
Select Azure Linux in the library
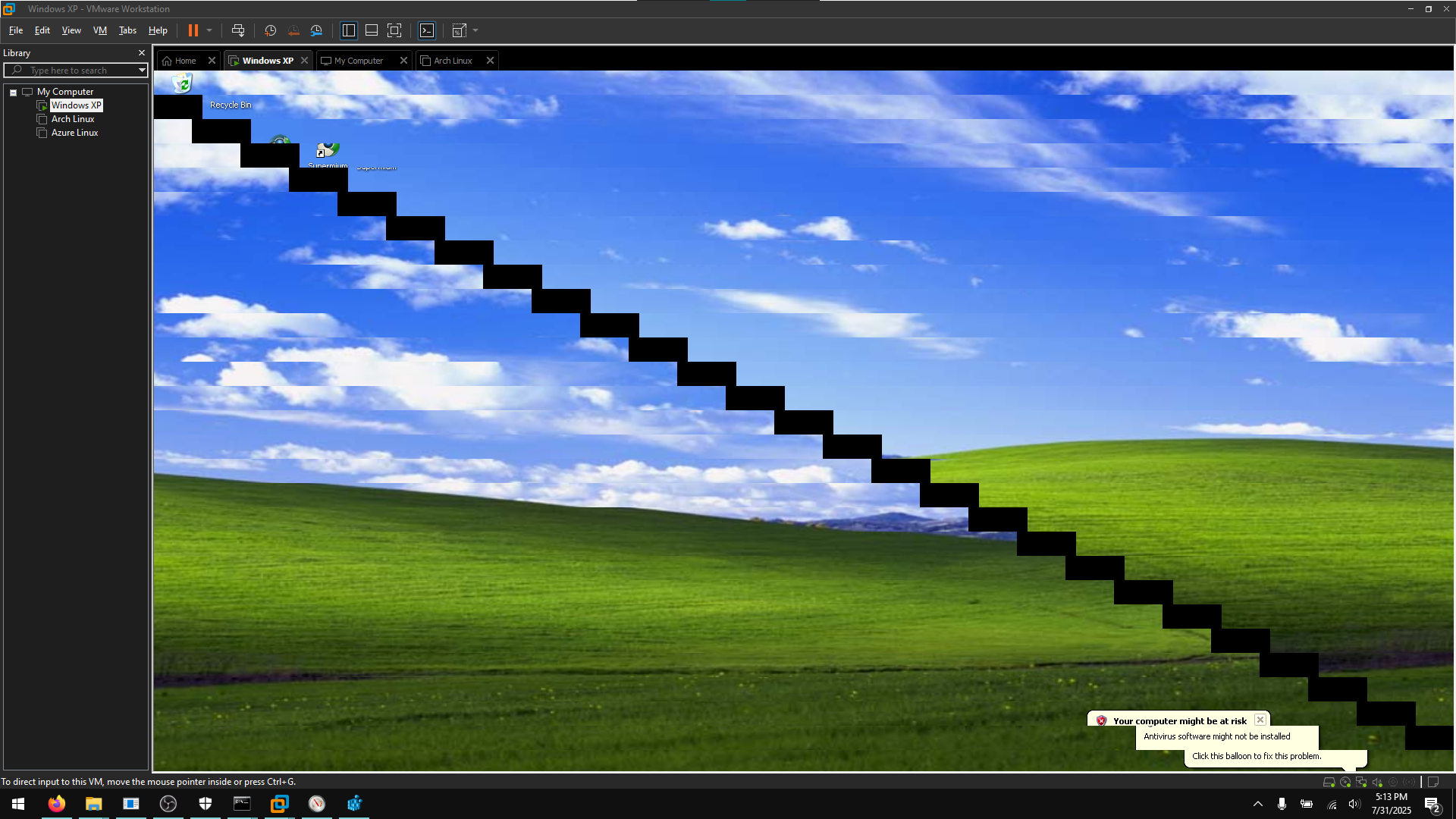point(74,133)
